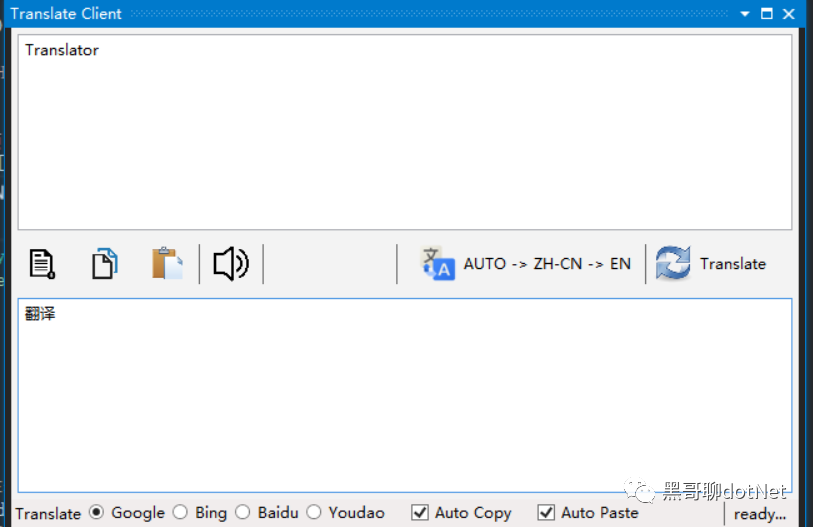The height and width of the screenshot is (527, 813).
Task: Click into the source text box containing Translator
Action: tap(405, 132)
